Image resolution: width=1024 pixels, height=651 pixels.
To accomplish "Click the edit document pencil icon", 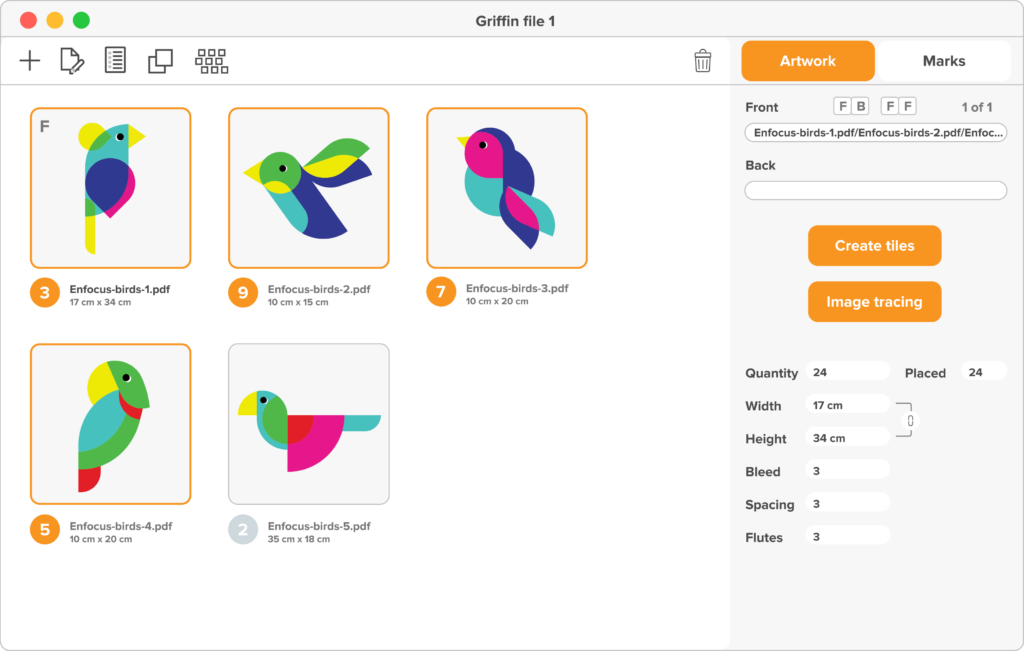I will [x=72, y=61].
